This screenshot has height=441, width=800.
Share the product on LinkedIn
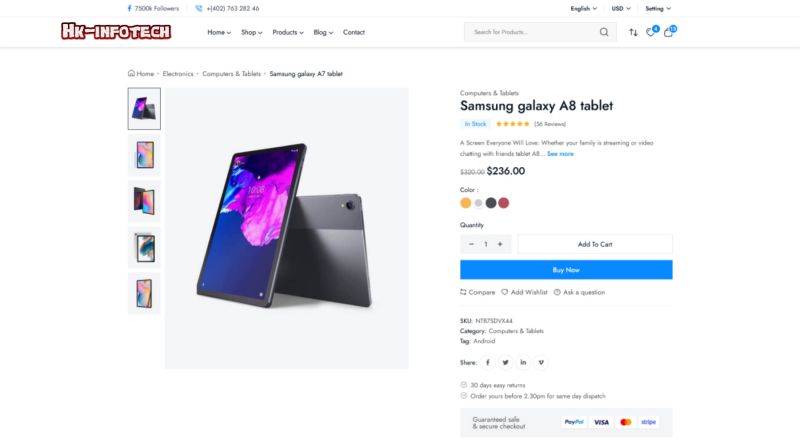point(523,362)
